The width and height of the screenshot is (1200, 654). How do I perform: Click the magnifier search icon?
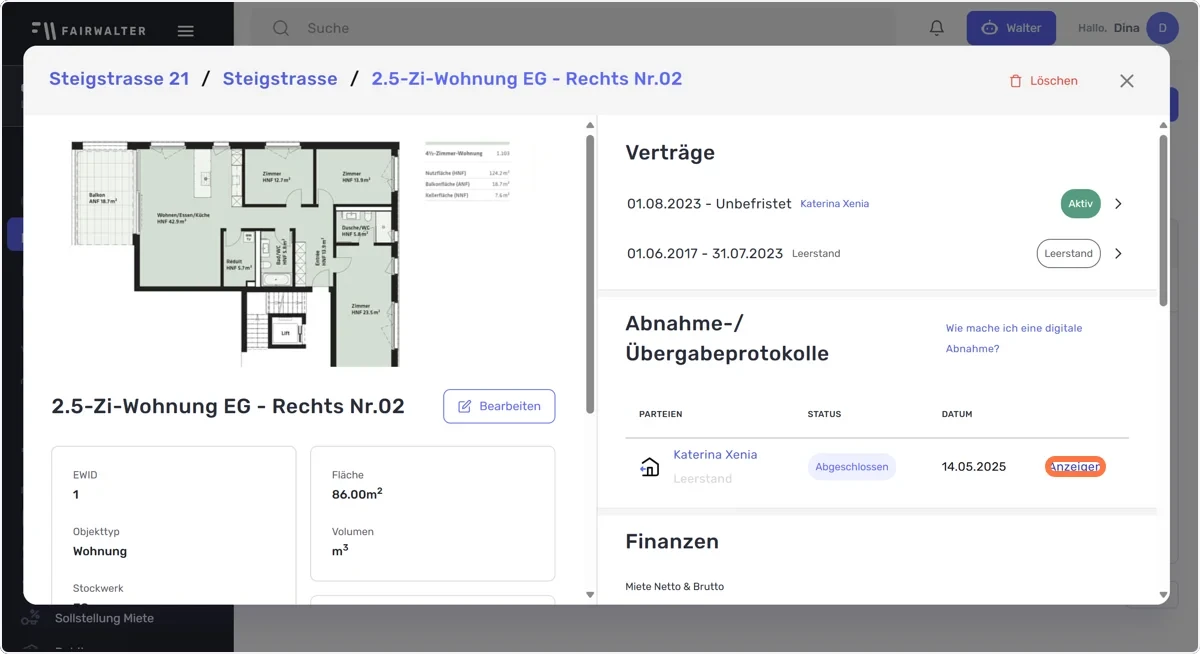coord(281,28)
